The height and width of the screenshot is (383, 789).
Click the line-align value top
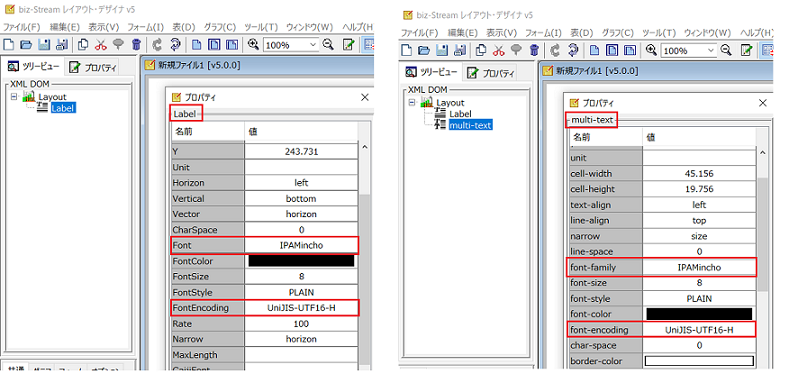coord(699,220)
